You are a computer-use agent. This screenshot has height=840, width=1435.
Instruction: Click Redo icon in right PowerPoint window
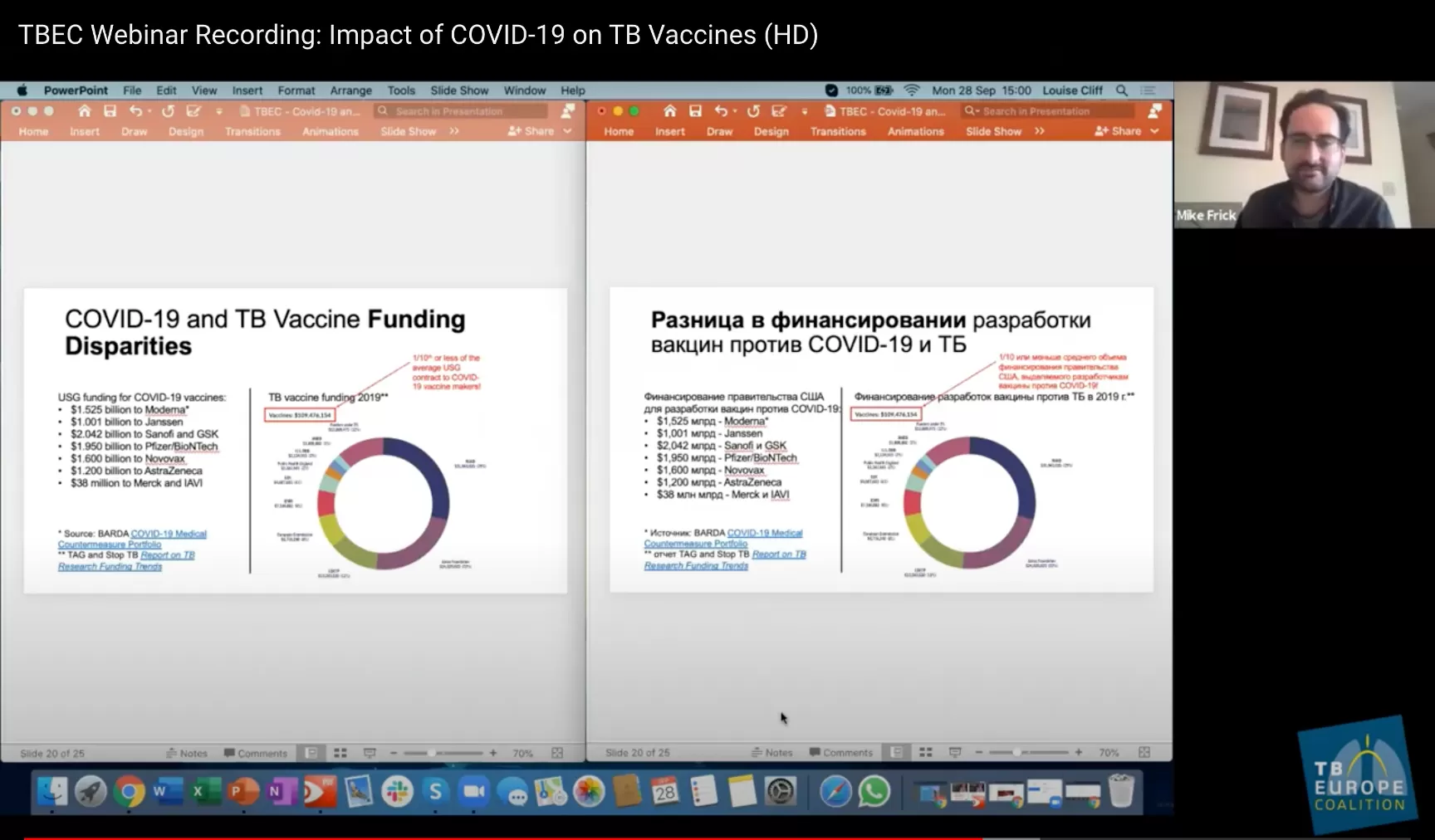point(753,111)
